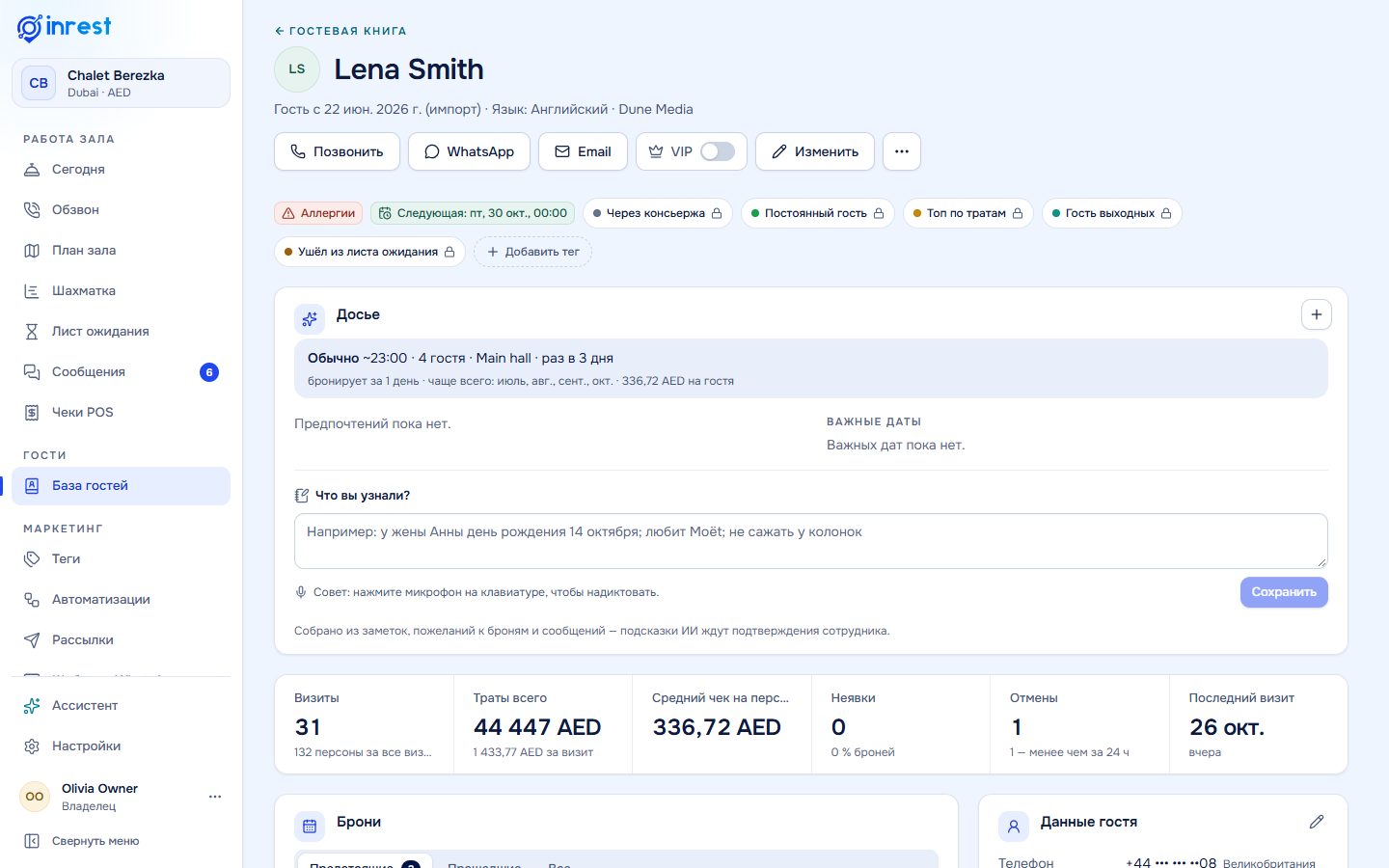Screen dimensions: 1389x868
Task: Open Chalet Berezka venue switcher
Action: 121,83
